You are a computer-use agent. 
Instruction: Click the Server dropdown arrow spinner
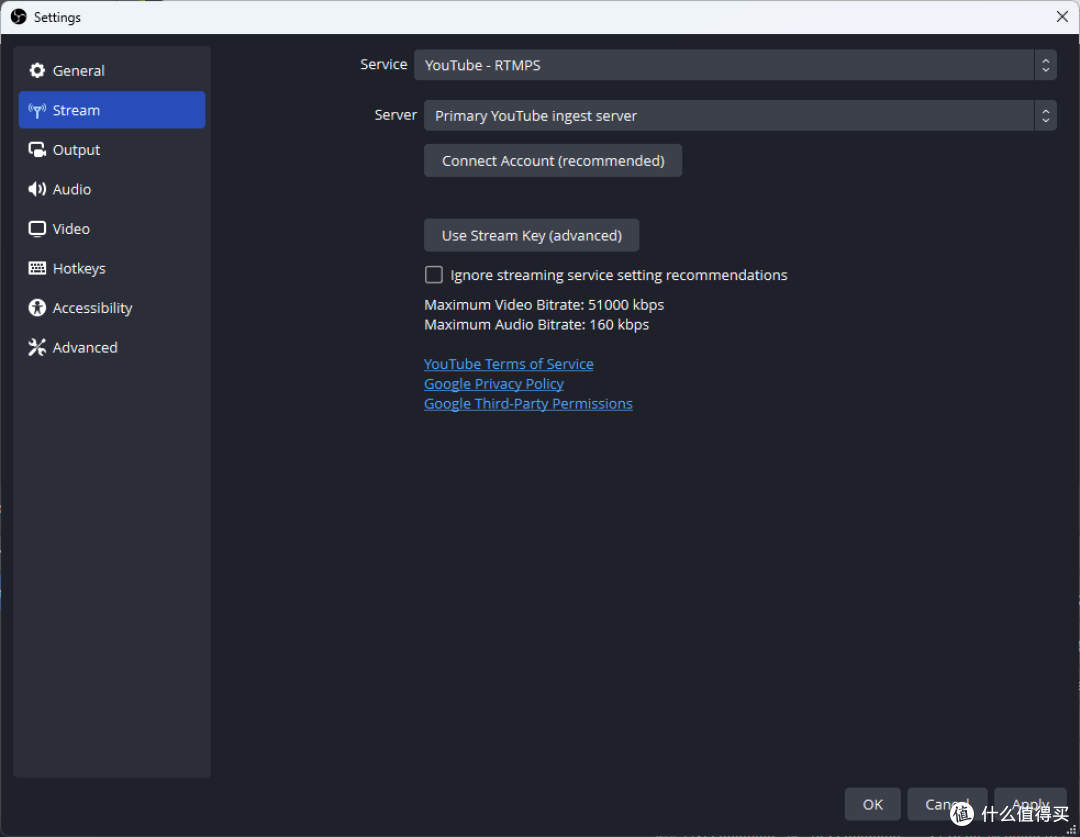(x=1046, y=115)
